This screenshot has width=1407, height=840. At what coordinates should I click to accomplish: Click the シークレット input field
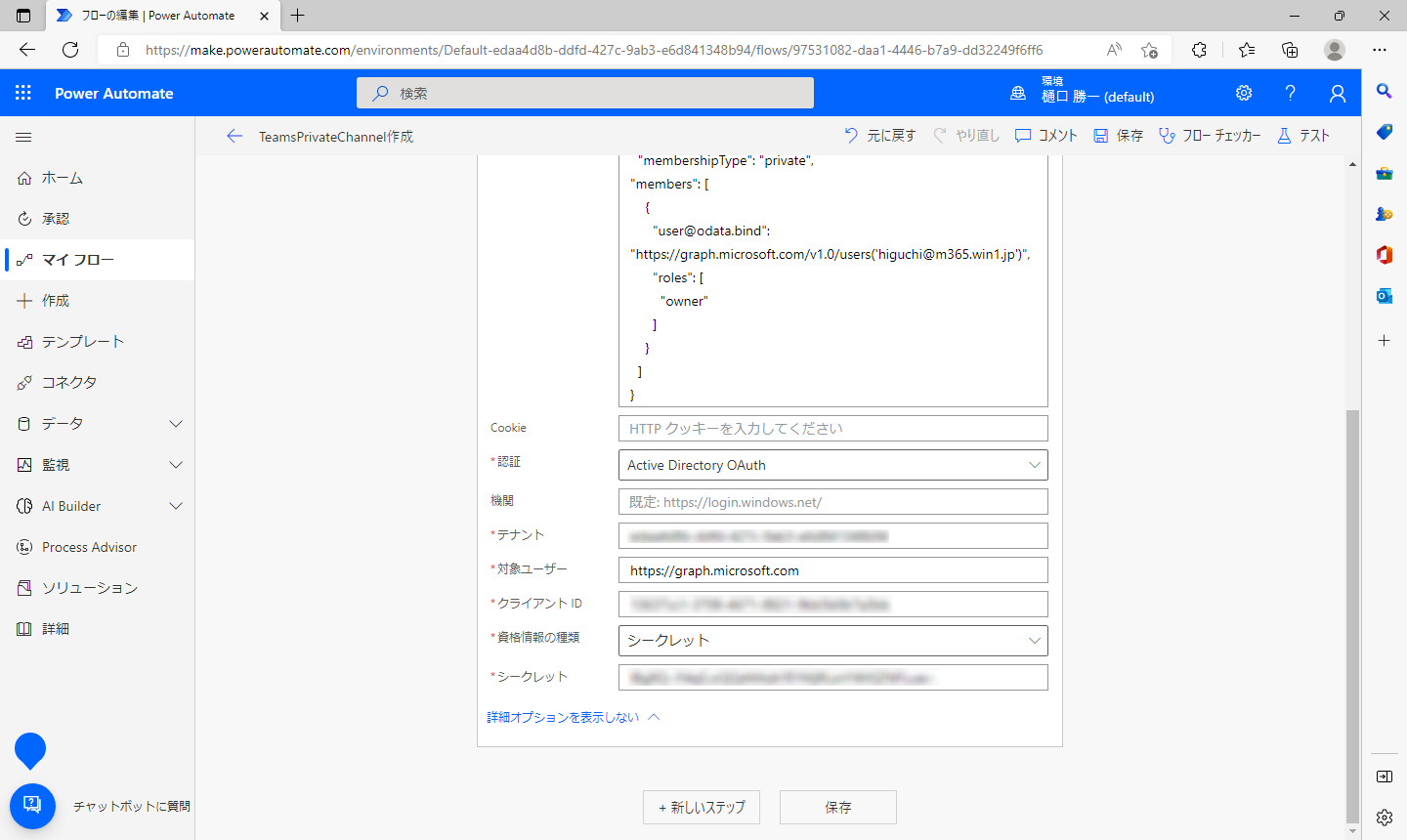click(x=833, y=678)
